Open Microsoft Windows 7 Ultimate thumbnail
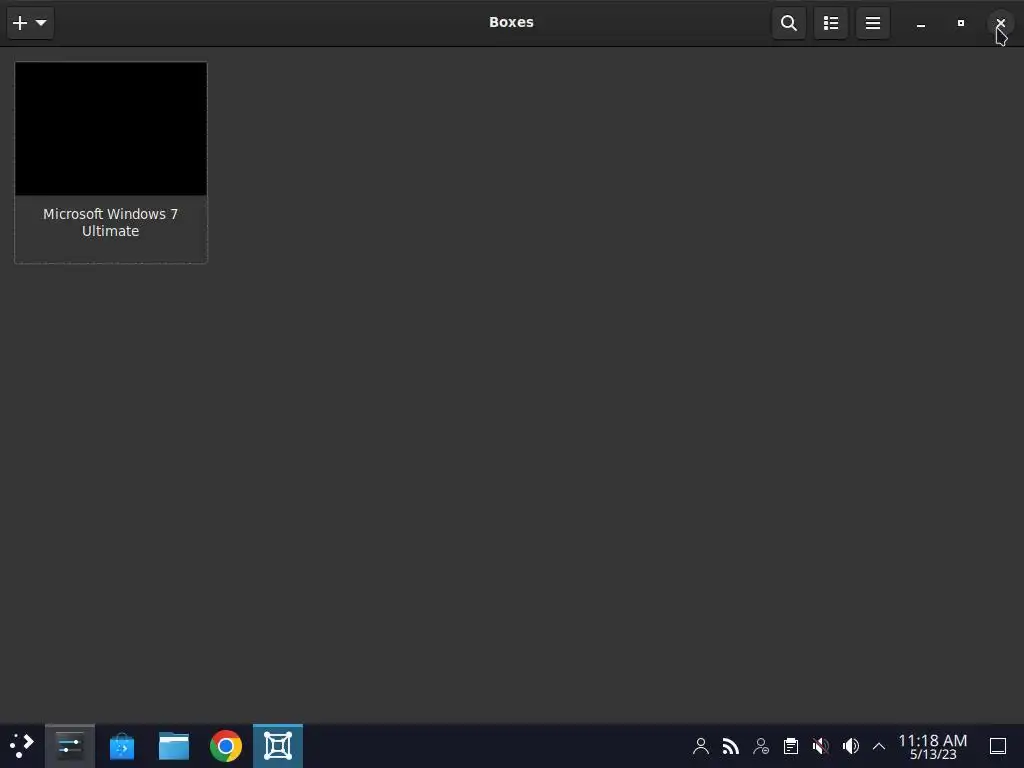 pos(111,129)
